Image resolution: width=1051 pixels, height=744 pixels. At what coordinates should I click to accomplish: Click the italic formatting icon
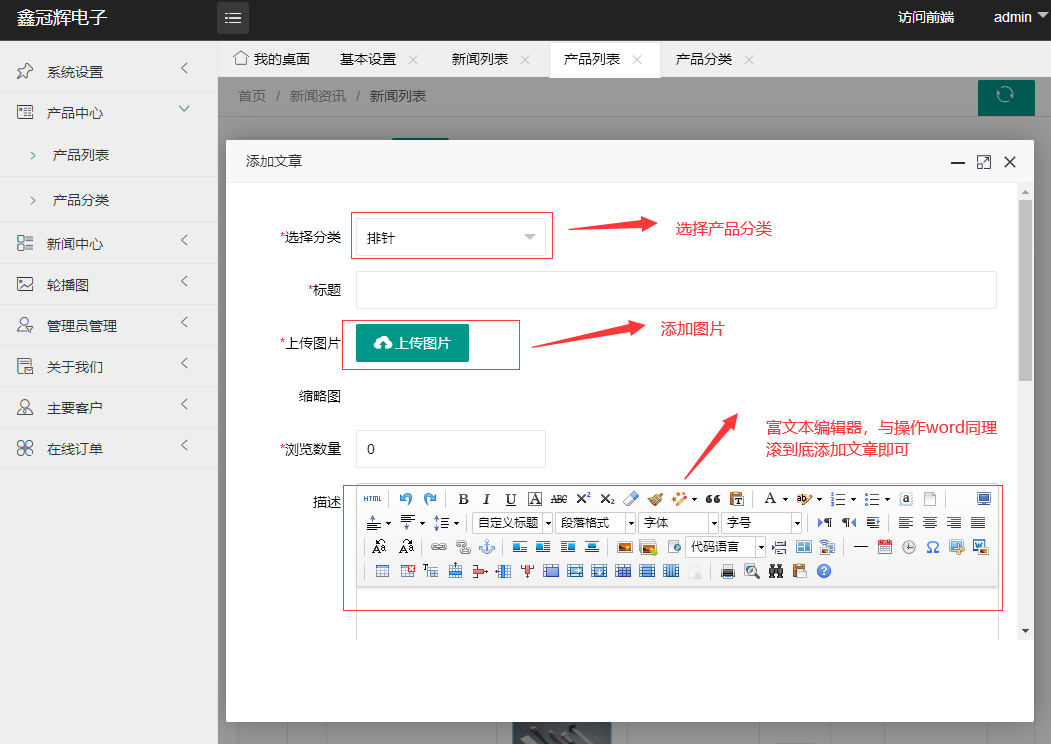pyautogui.click(x=487, y=499)
